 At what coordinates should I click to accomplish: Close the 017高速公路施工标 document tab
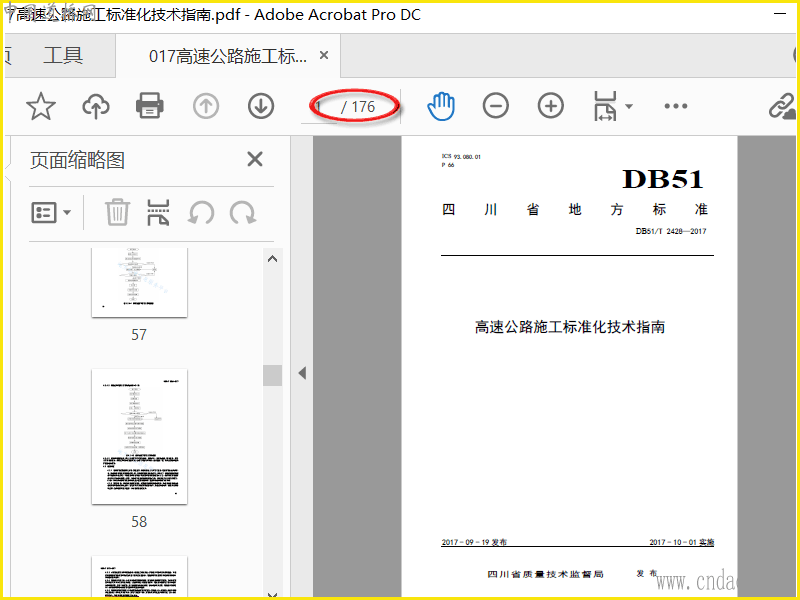coord(323,55)
